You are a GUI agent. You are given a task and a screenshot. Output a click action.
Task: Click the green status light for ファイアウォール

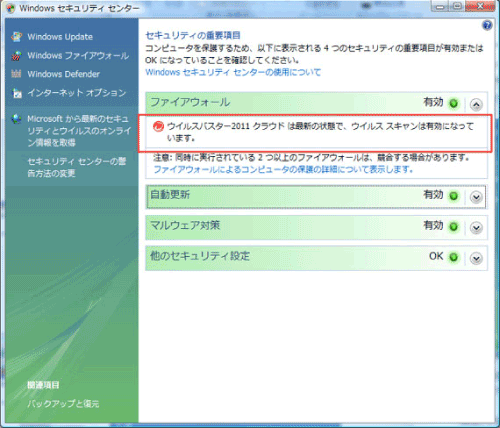click(453, 103)
